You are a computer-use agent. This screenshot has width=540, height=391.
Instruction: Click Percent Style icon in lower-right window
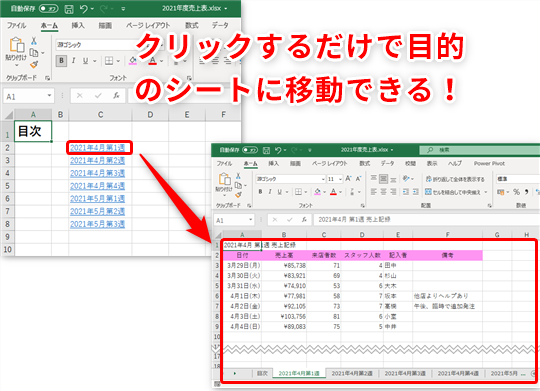[x=517, y=192]
